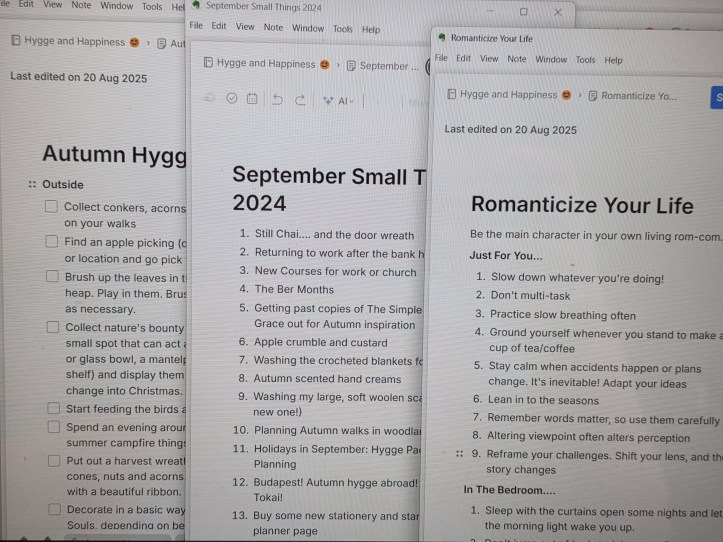Maximize the September Small Things window
Image resolution: width=723 pixels, height=542 pixels.
coord(523,12)
